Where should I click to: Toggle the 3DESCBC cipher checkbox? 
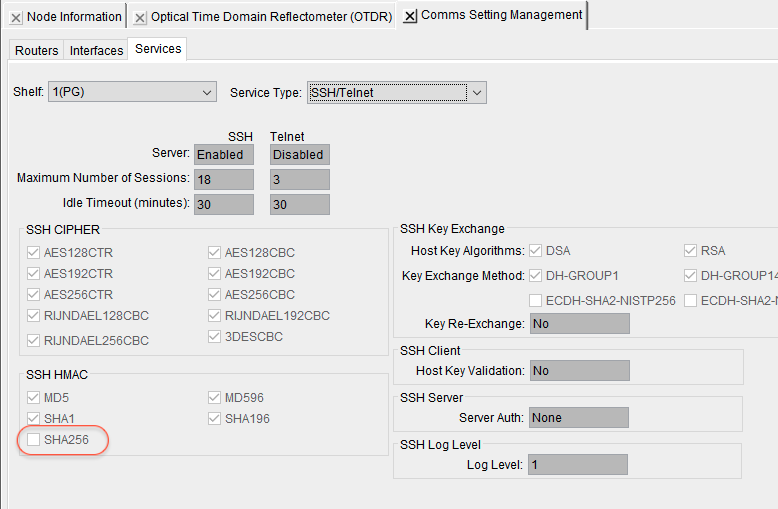click(214, 336)
